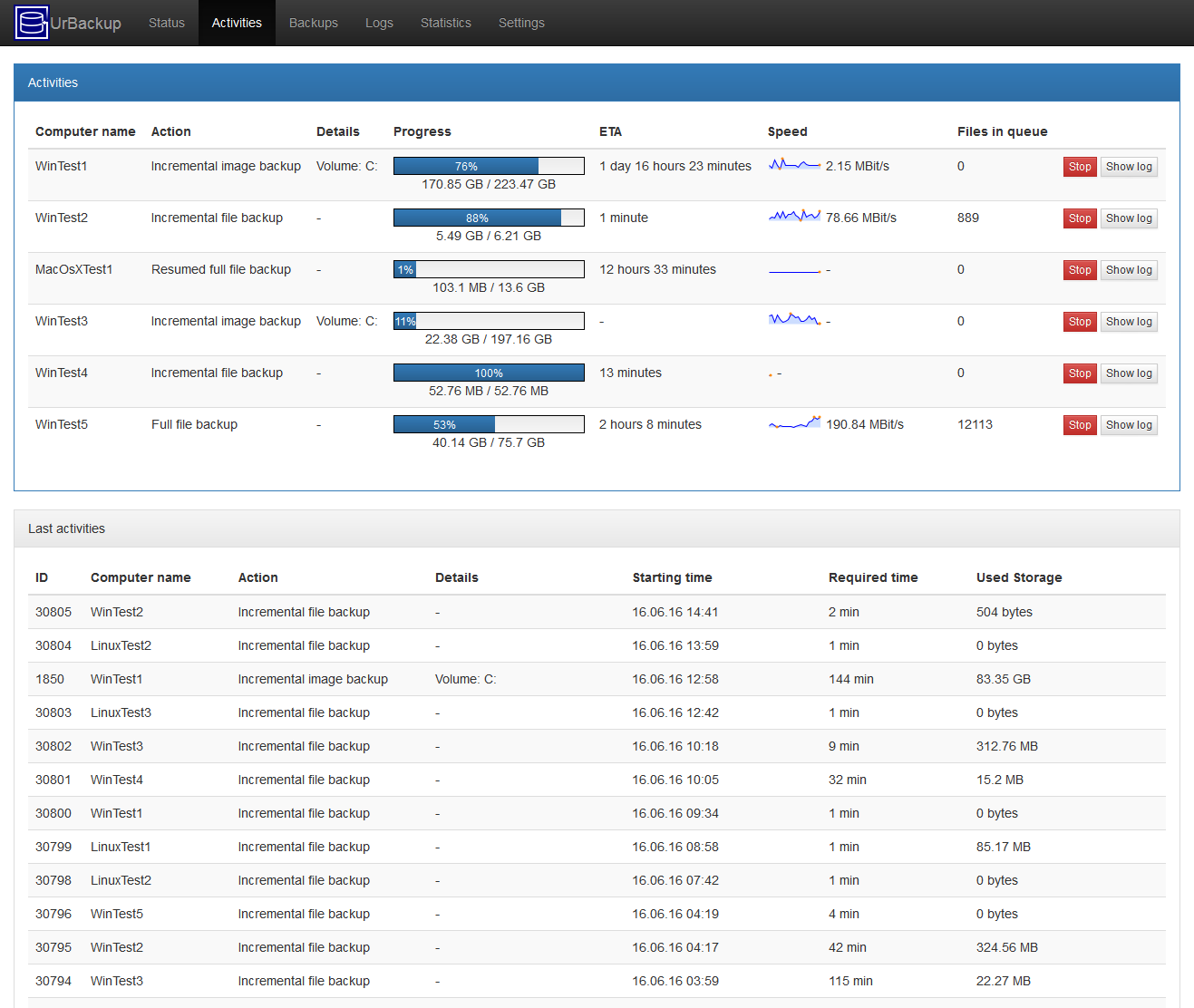Open the Status tab
The width and height of the screenshot is (1194, 1008).
(166, 23)
